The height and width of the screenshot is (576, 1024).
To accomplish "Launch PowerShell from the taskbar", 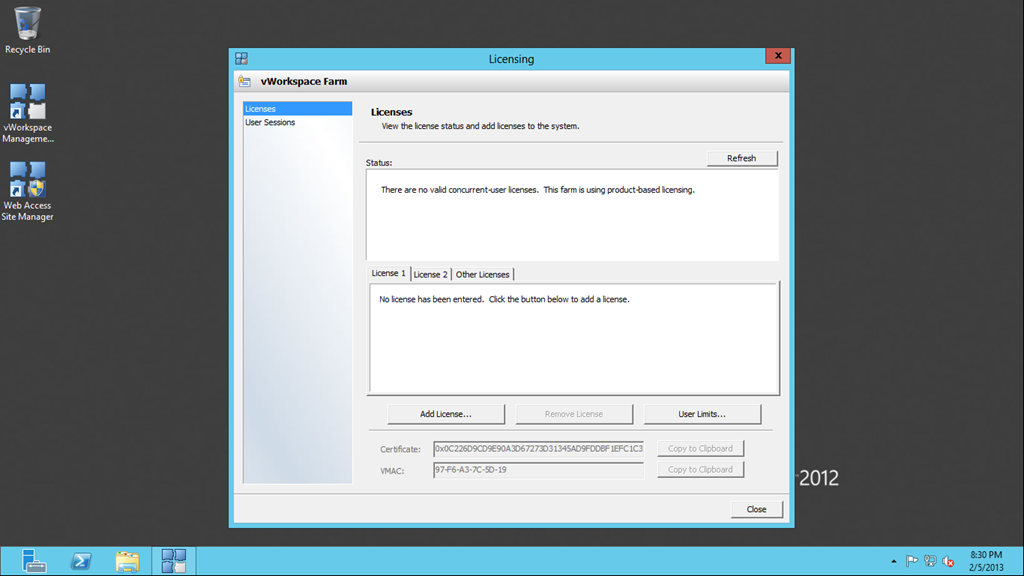I will point(81,561).
